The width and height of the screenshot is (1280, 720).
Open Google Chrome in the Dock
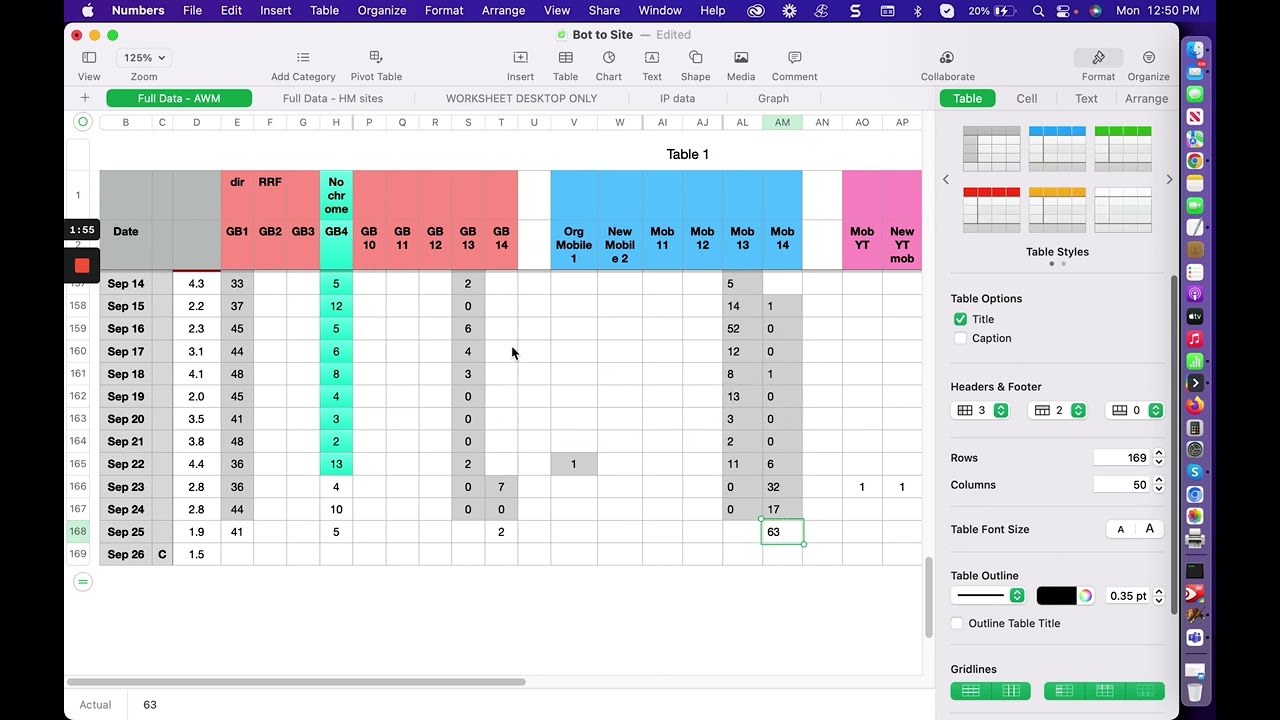1195,161
